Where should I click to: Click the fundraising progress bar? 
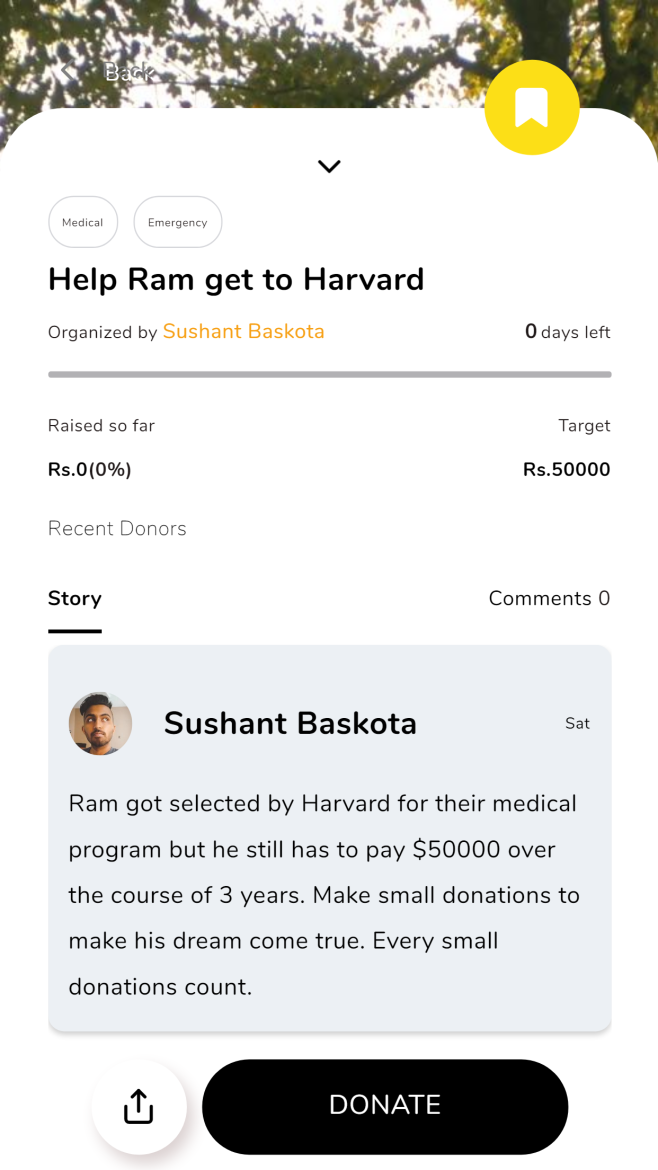point(329,375)
